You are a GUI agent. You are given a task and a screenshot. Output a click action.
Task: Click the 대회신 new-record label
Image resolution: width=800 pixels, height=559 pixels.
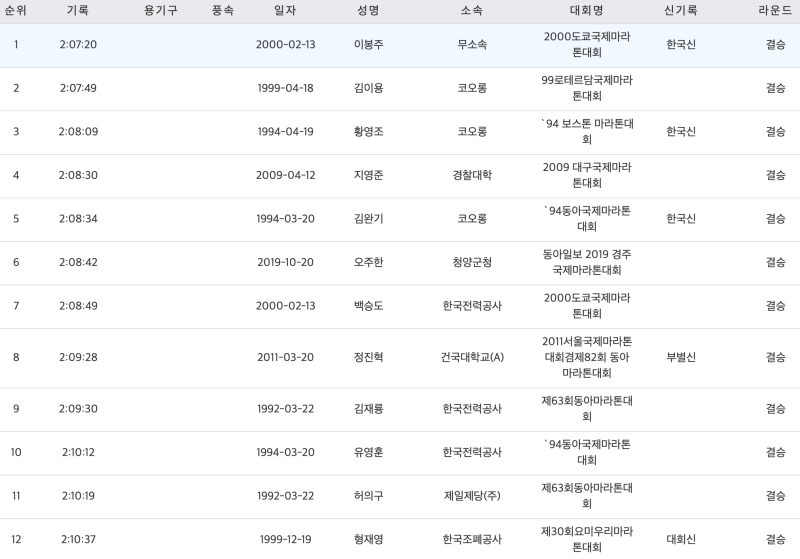coord(681,539)
